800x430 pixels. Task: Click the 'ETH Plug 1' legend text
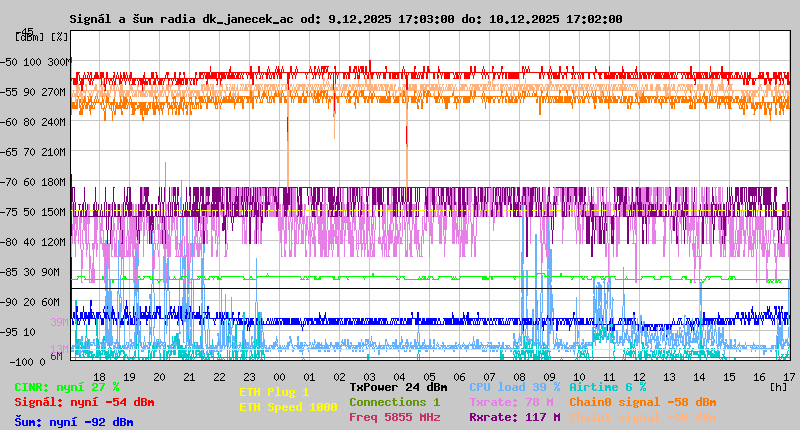click(274, 392)
